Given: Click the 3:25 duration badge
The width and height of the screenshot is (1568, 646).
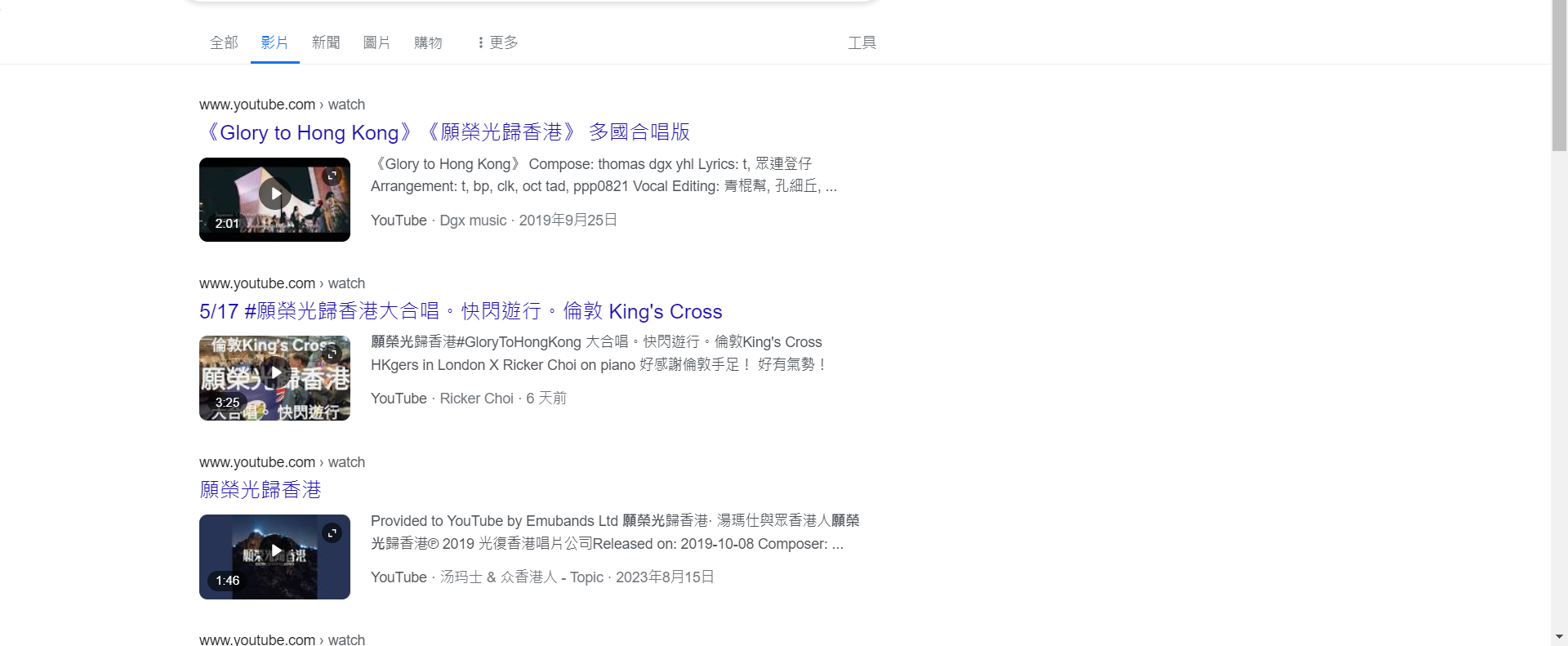Looking at the screenshot, I should pyautogui.click(x=227, y=402).
